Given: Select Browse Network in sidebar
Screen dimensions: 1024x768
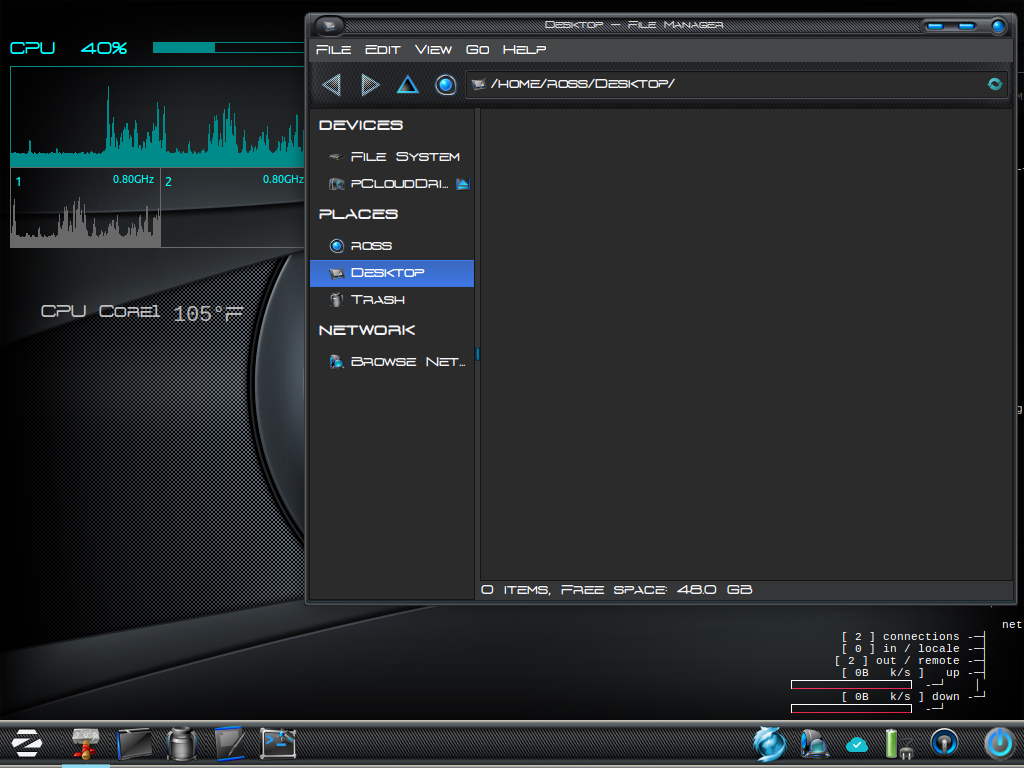Looking at the screenshot, I should point(407,362).
